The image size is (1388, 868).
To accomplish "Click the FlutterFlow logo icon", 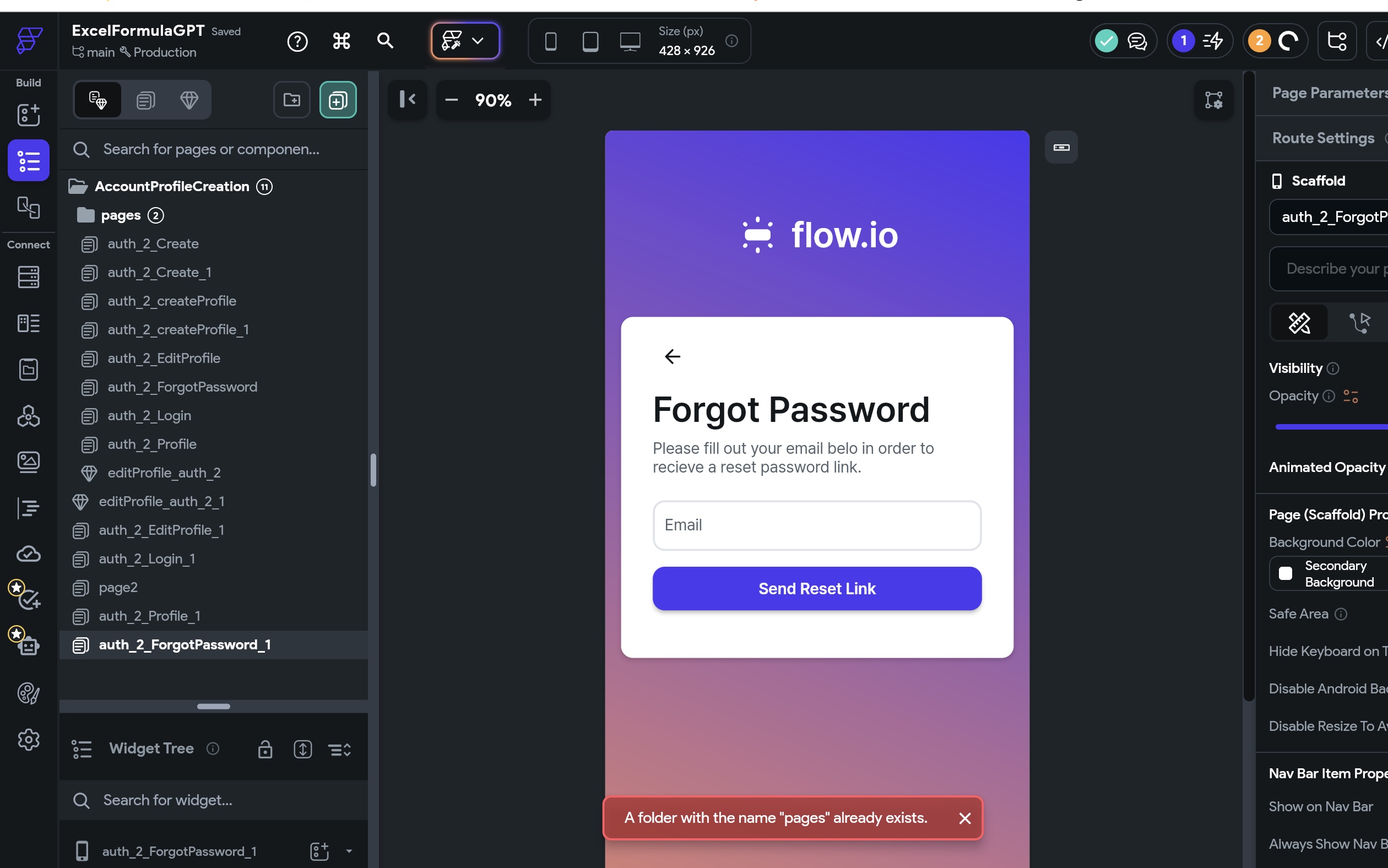I will [29, 40].
